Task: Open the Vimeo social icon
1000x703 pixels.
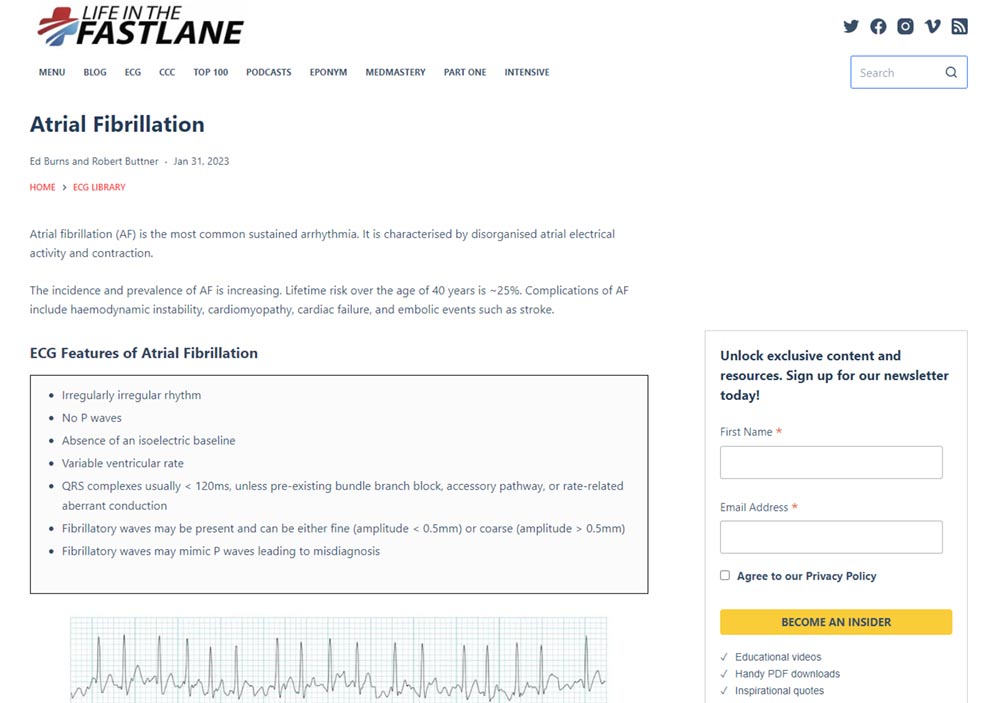Action: point(932,27)
